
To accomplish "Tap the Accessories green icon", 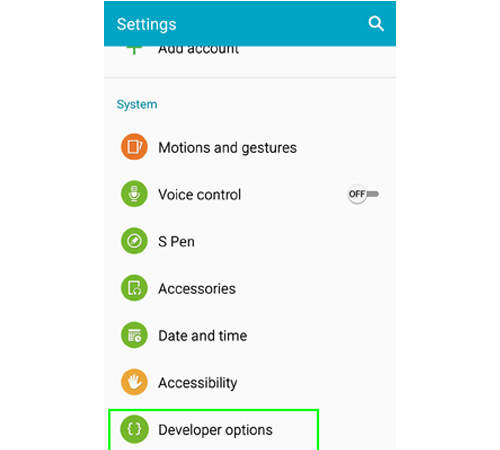I will tap(134, 288).
